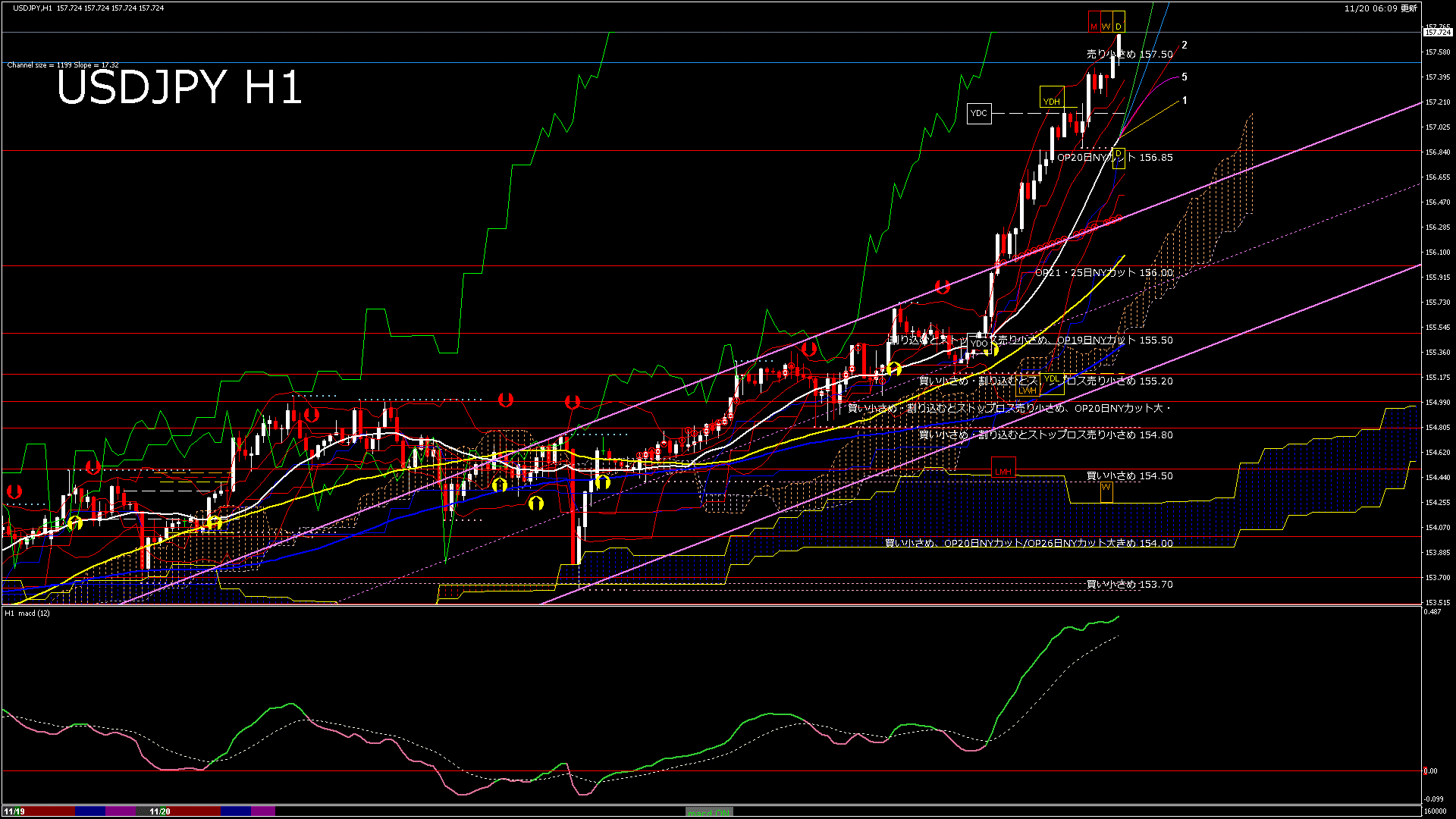1456x819 pixels.
Task: Select the D daily timeframe box
Action: coord(1118,26)
